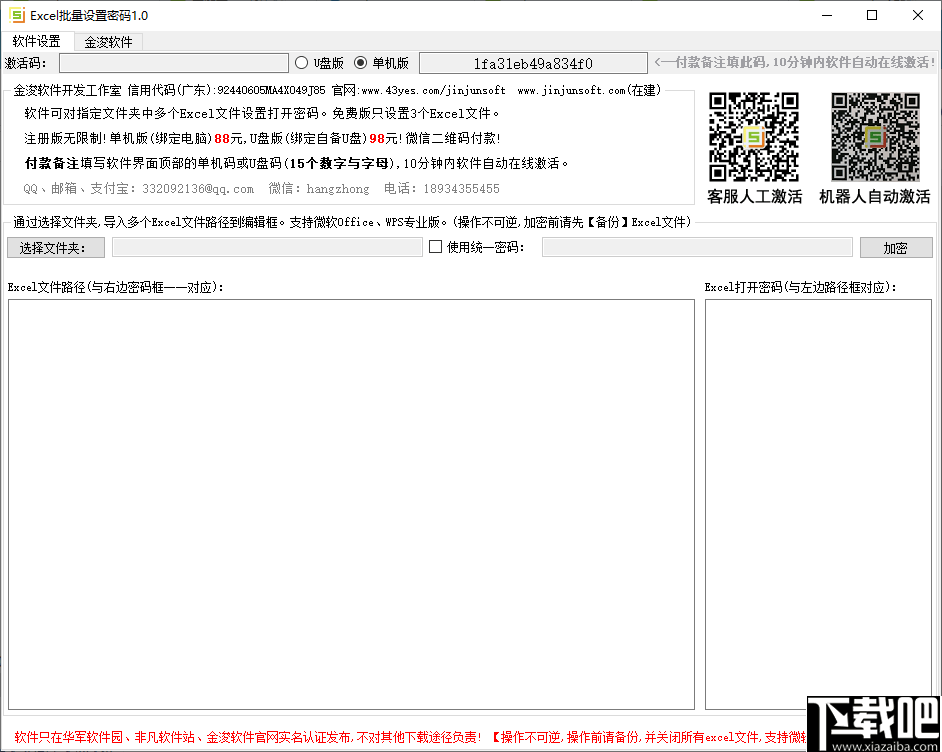
Task: Switch to the 金浚软件 tab
Action: [110, 42]
